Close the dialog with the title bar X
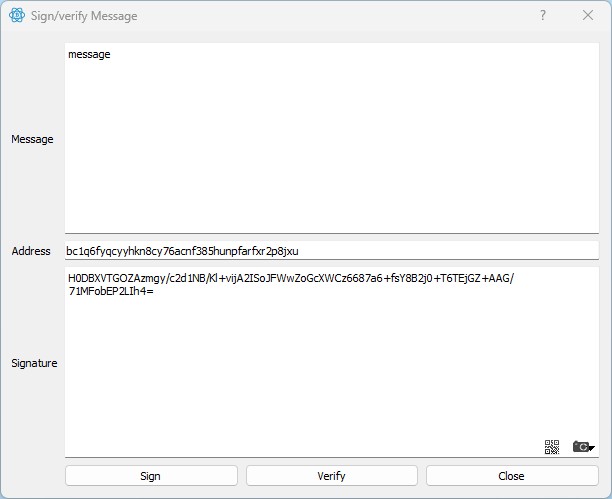 tap(588, 16)
